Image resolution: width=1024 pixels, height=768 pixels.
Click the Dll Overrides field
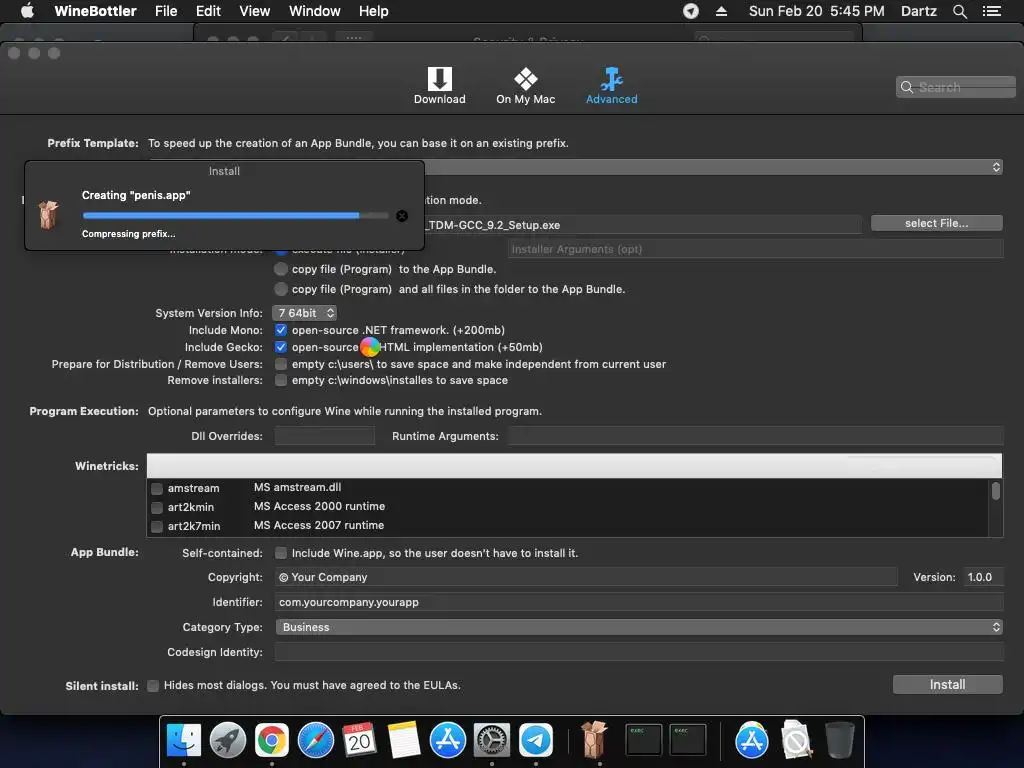click(325, 436)
